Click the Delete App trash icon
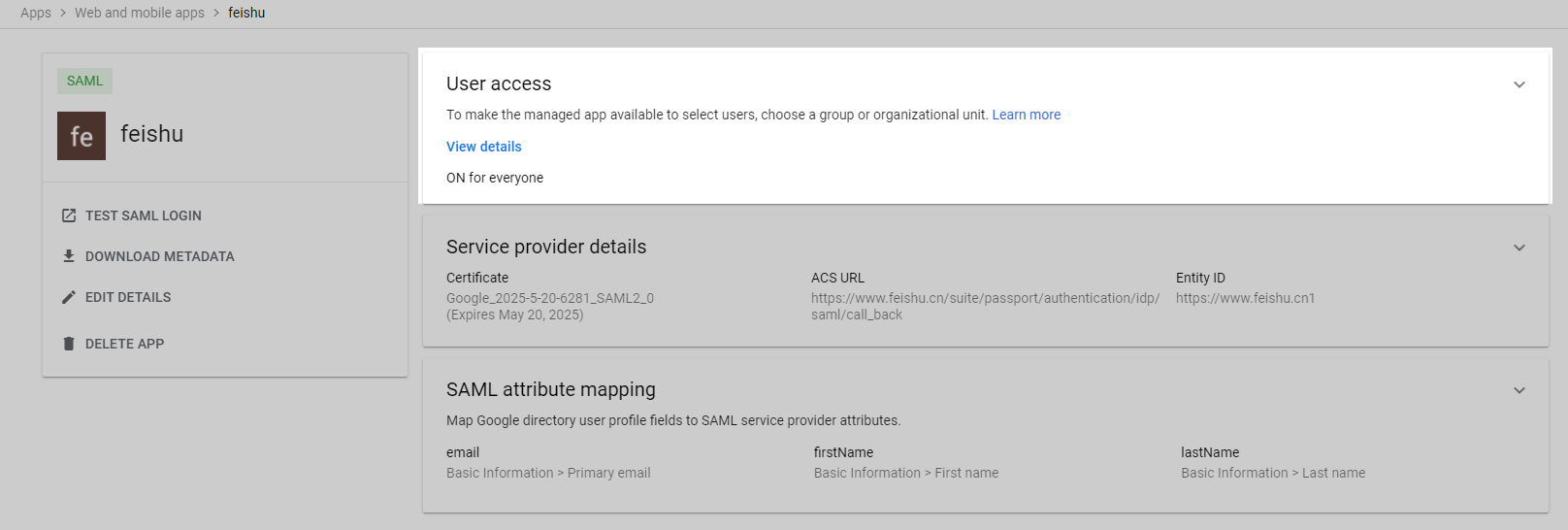This screenshot has width=1568, height=530. click(69, 344)
